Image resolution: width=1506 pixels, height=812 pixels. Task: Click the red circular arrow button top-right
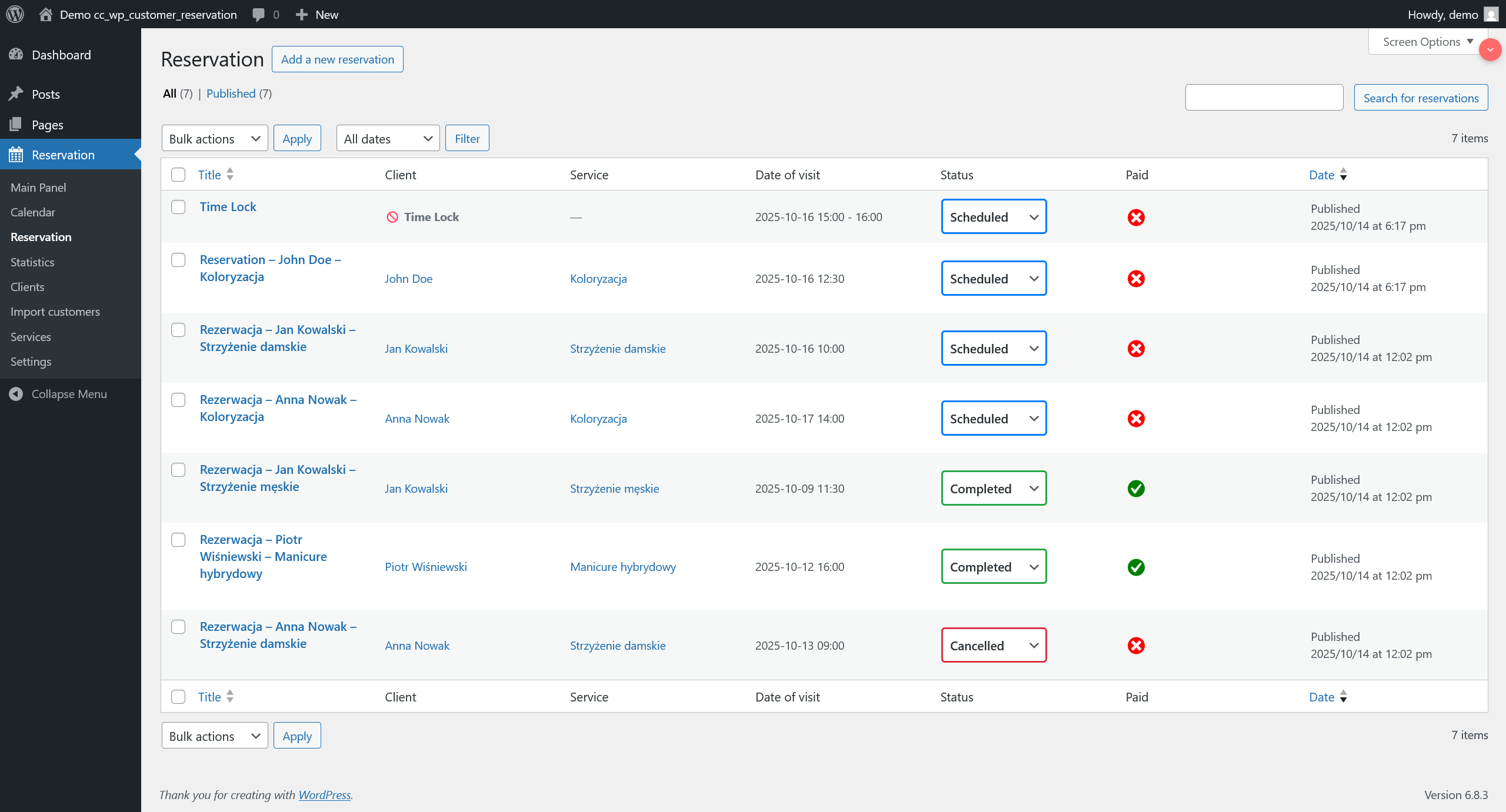pyautogui.click(x=1490, y=50)
